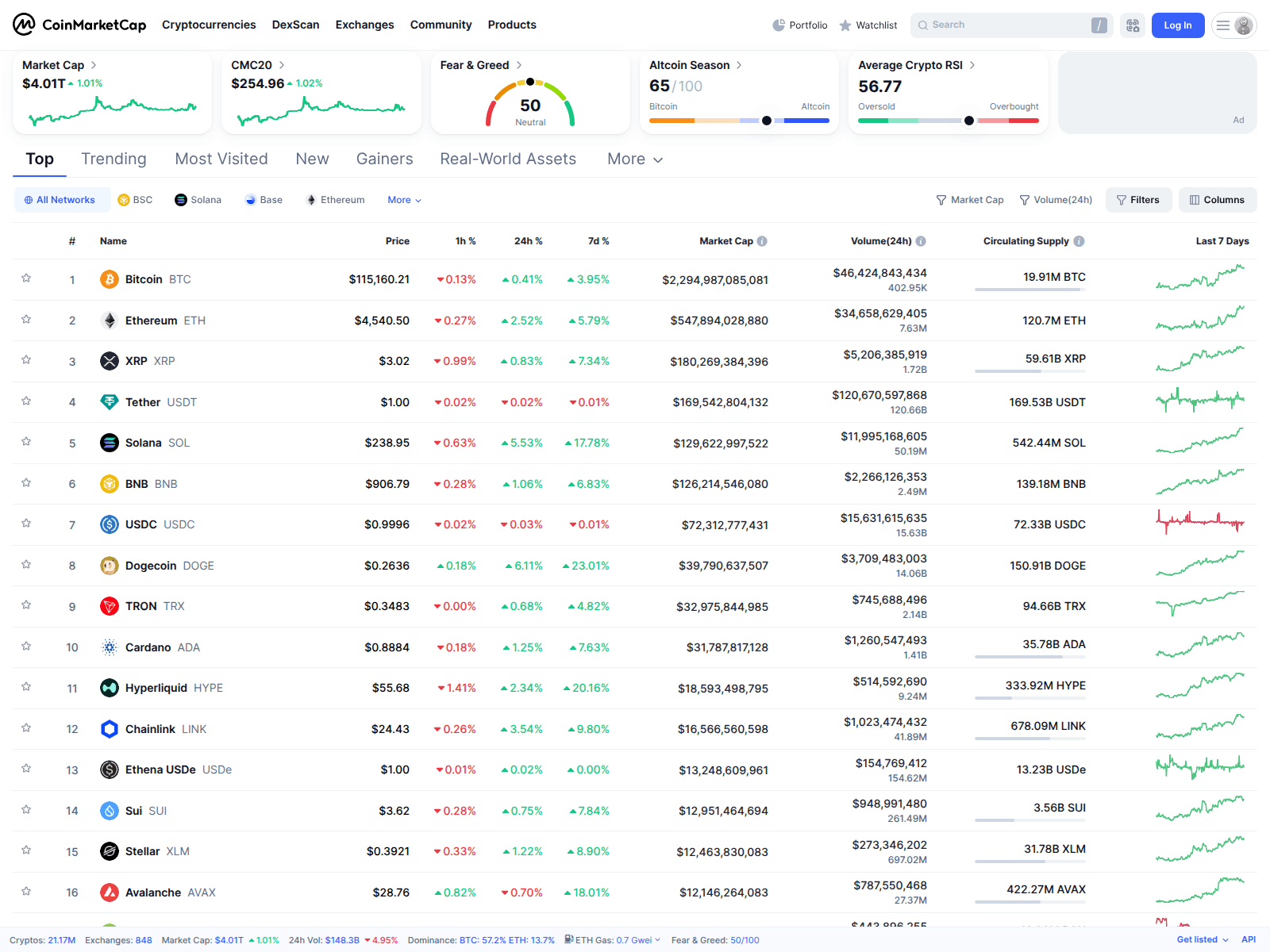The width and height of the screenshot is (1270, 952).
Task: Click the USDC coin logo
Action: 110,524
